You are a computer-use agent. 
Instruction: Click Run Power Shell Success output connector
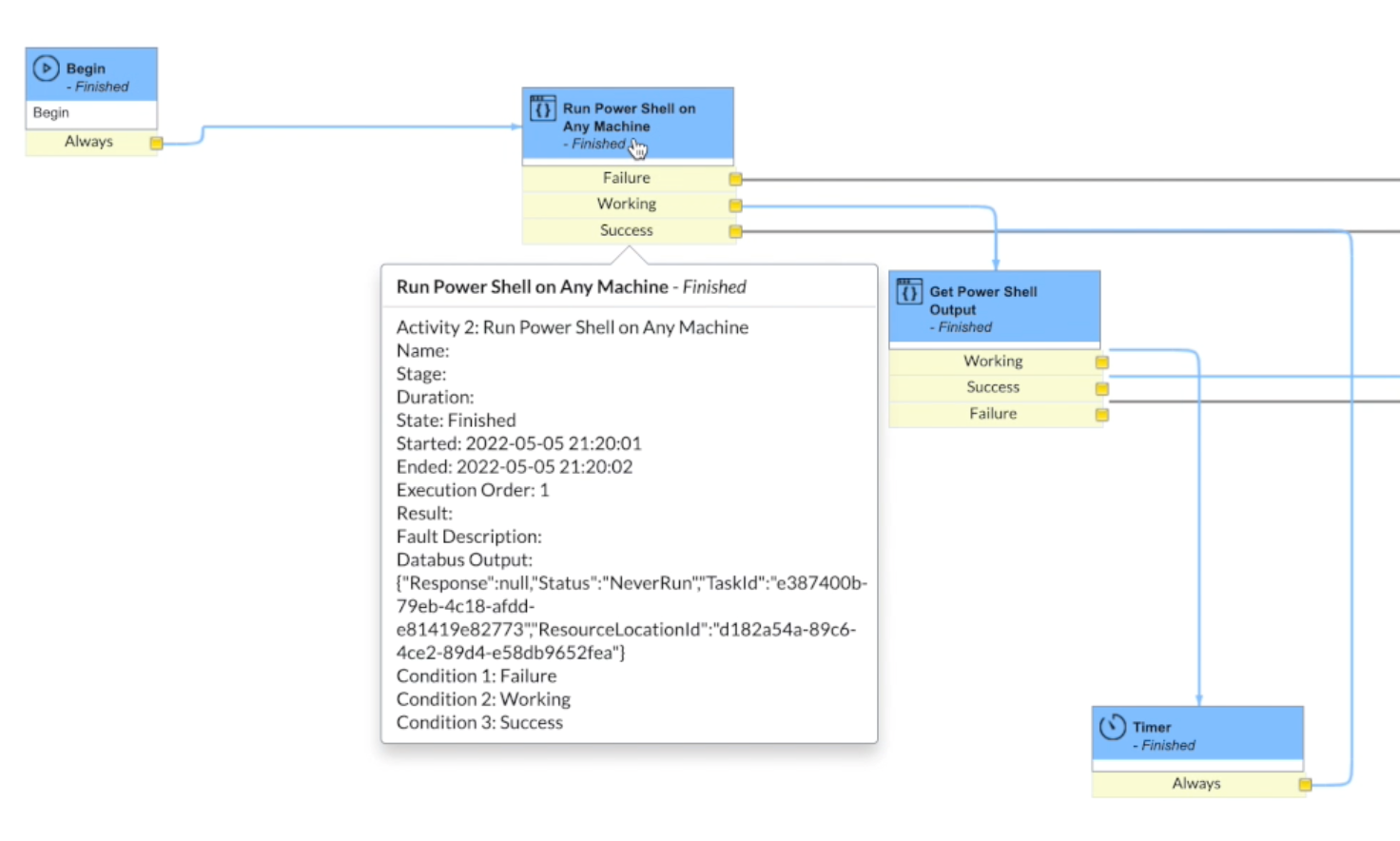(735, 231)
